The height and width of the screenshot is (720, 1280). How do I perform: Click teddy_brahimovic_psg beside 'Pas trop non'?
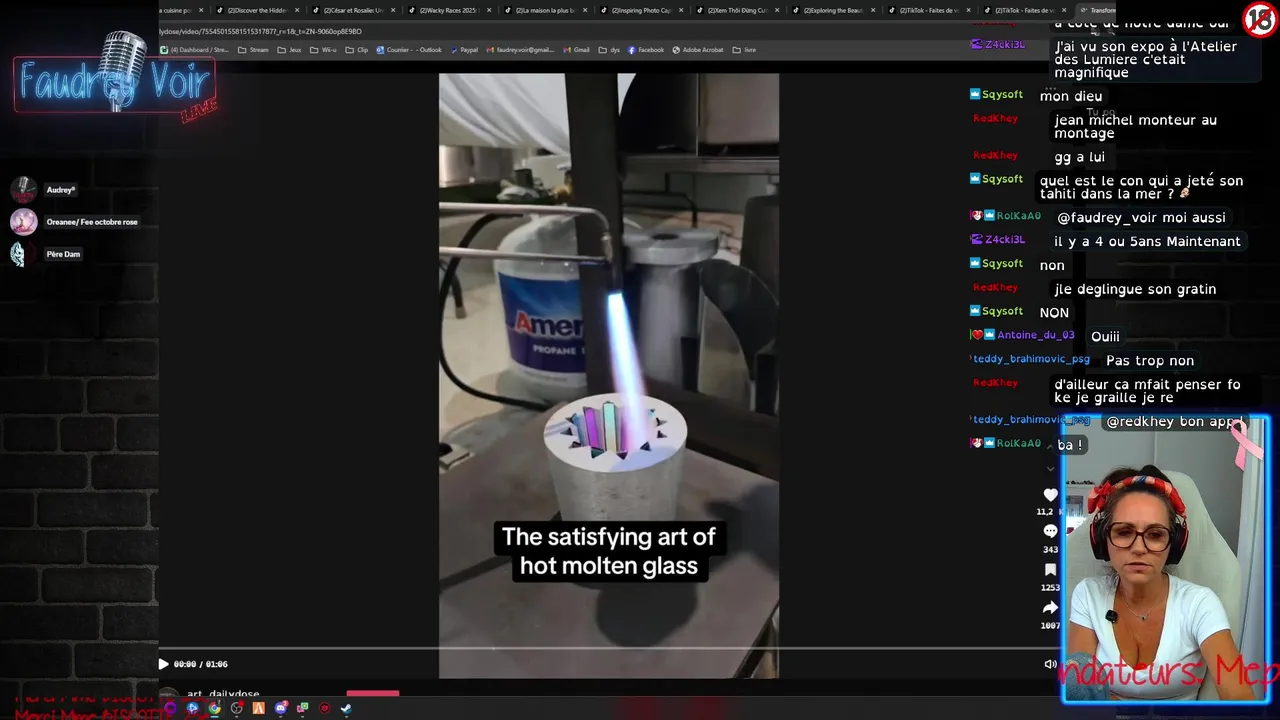point(1031,359)
